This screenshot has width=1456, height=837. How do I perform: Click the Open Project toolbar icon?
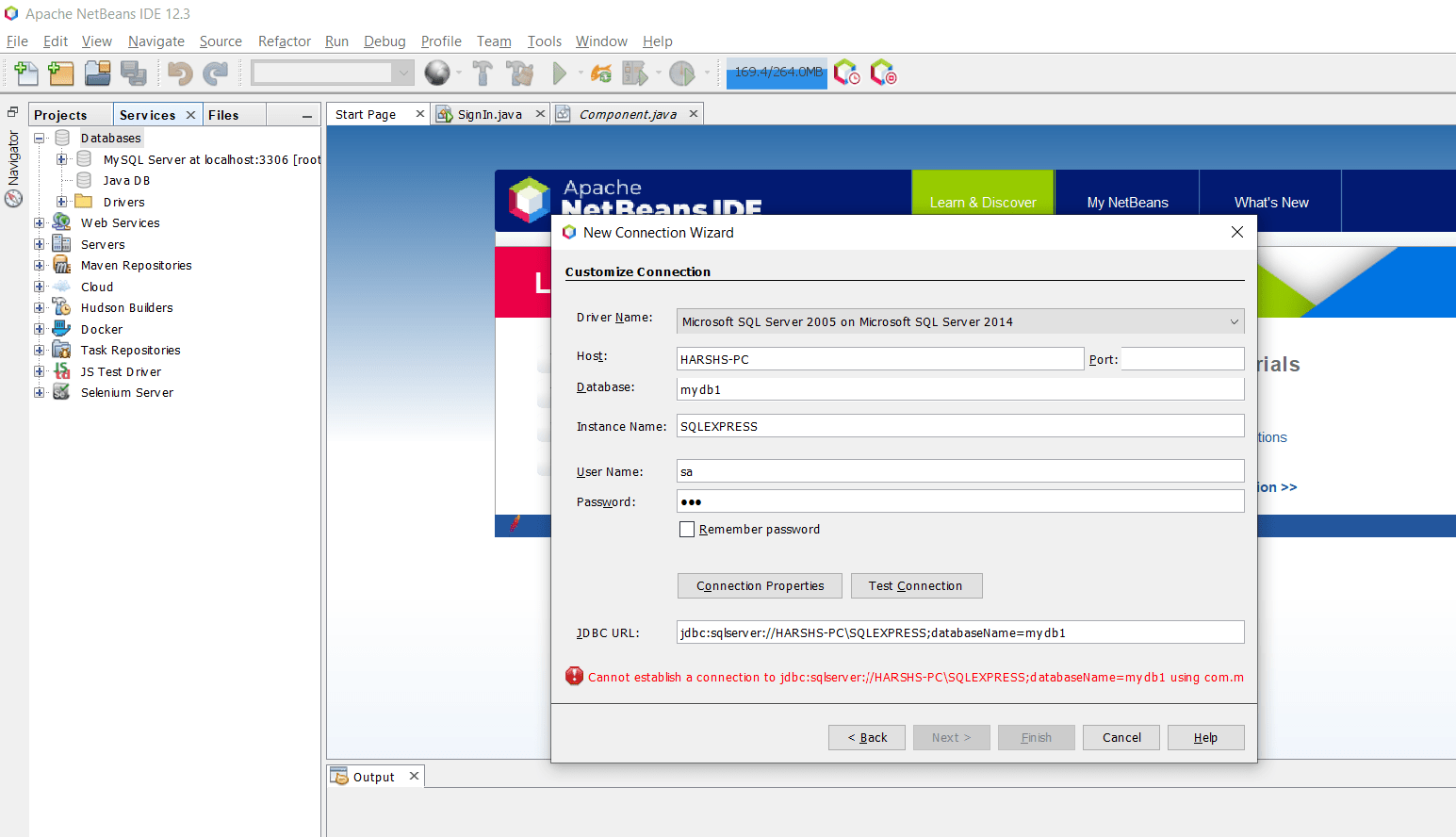point(97,73)
